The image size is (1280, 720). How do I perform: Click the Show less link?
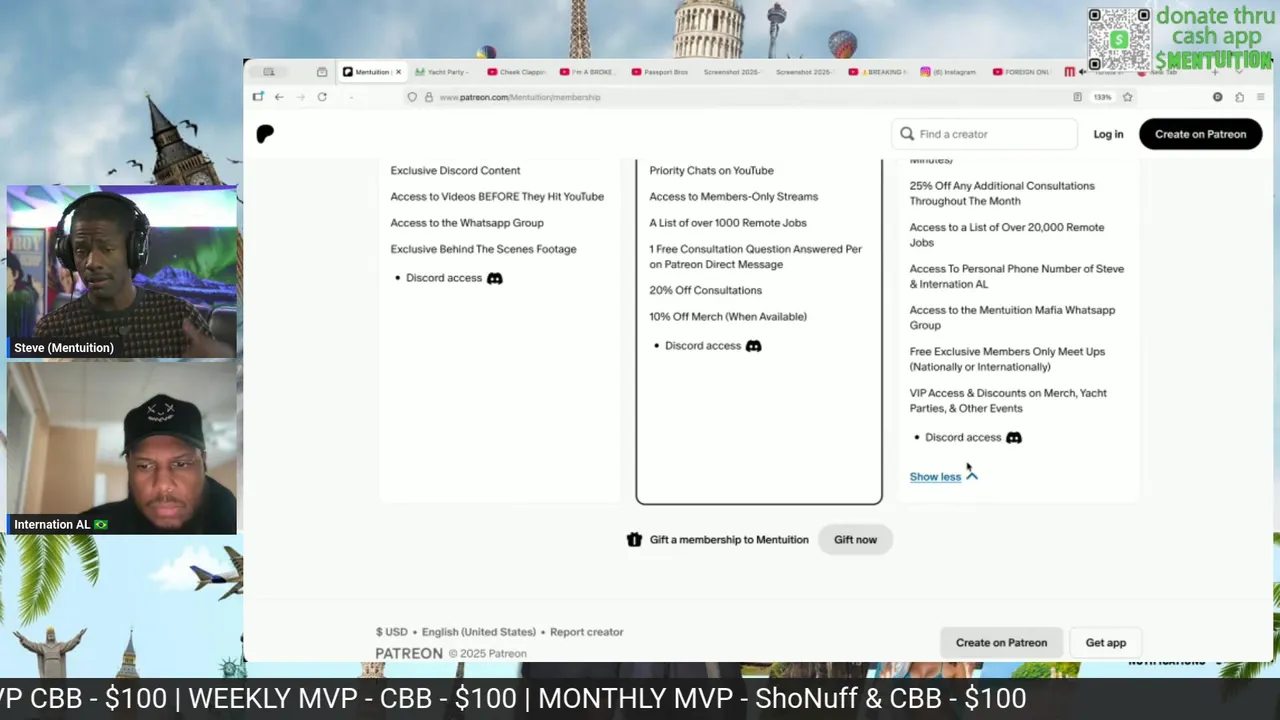pyautogui.click(x=935, y=477)
